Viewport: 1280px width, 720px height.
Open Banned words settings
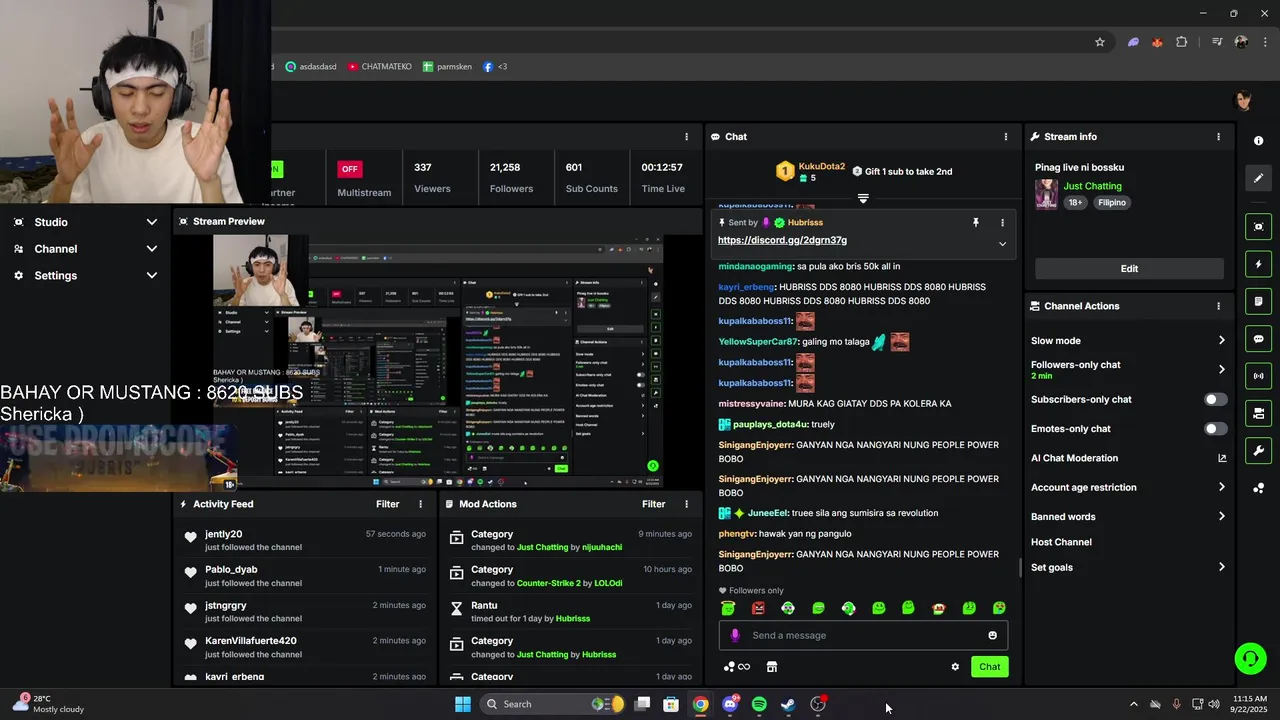(1128, 517)
